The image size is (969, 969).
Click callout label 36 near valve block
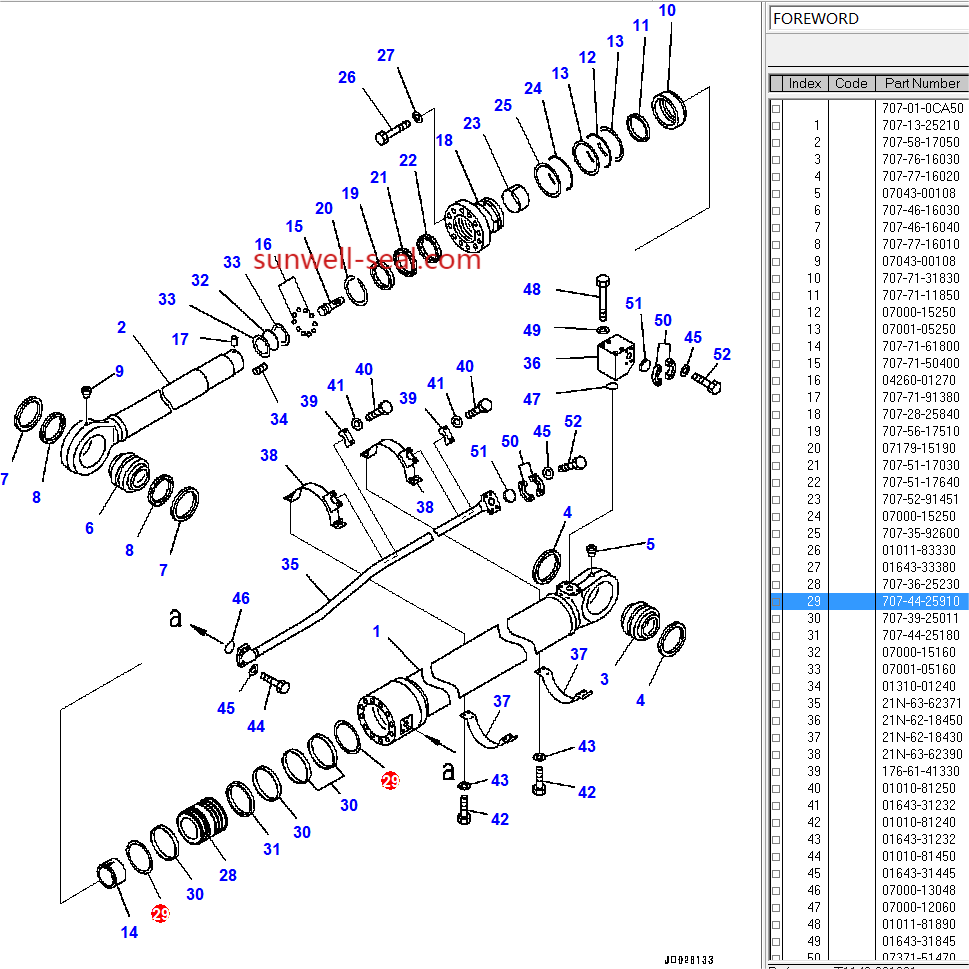532,364
